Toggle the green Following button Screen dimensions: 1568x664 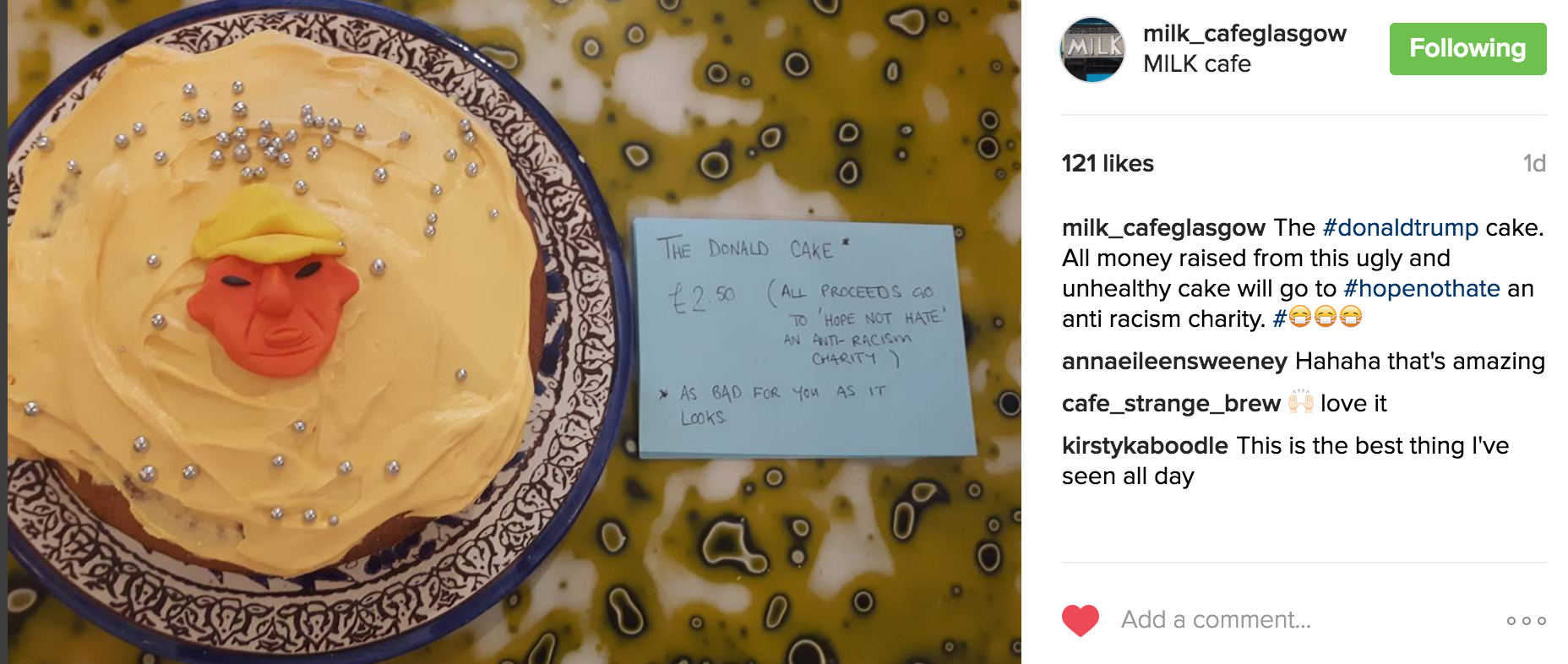pos(1467,49)
